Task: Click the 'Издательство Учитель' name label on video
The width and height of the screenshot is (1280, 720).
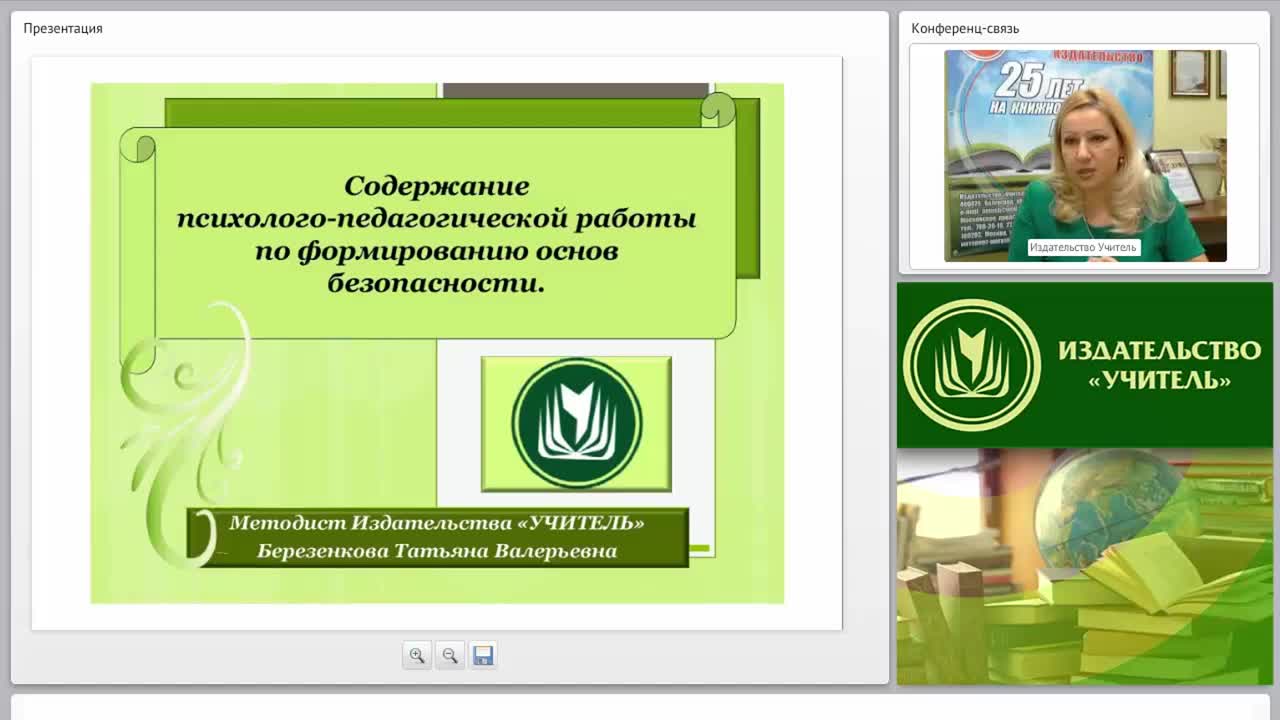Action: 1083,247
